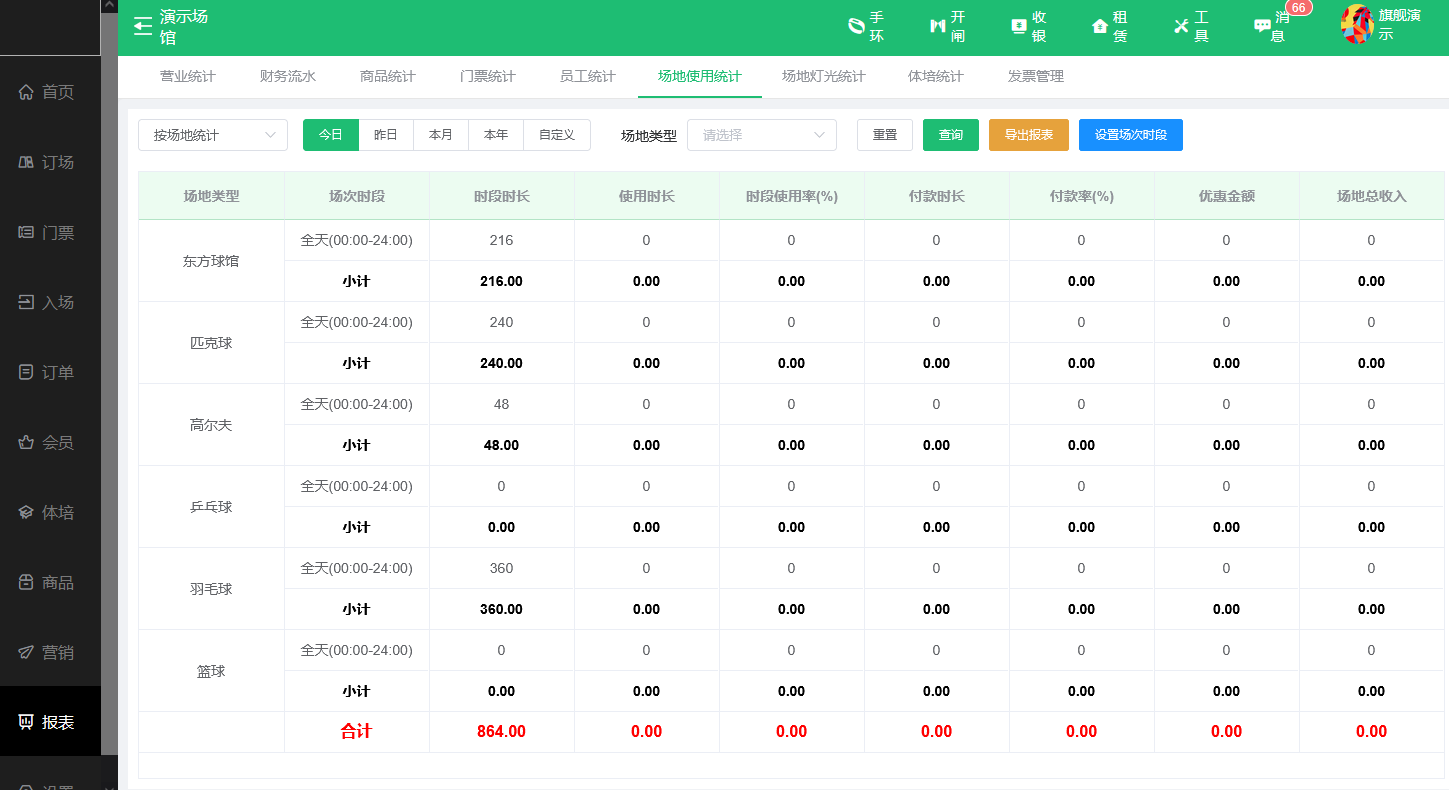Screen dimensions: 1449x790
Task: Open the tools (工具) icon
Action: tap(1181, 26)
